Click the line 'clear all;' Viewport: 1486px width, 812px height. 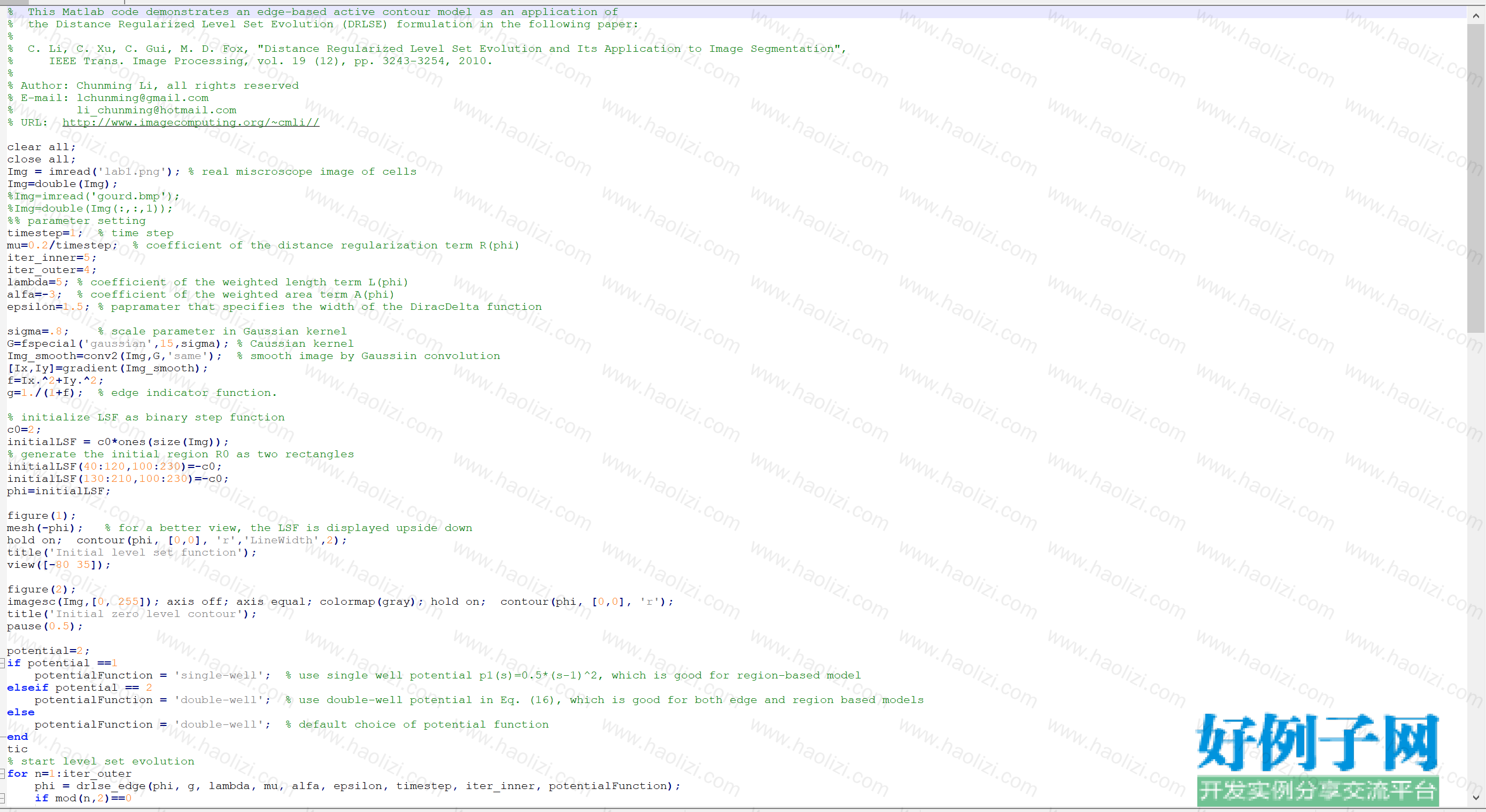click(x=41, y=147)
